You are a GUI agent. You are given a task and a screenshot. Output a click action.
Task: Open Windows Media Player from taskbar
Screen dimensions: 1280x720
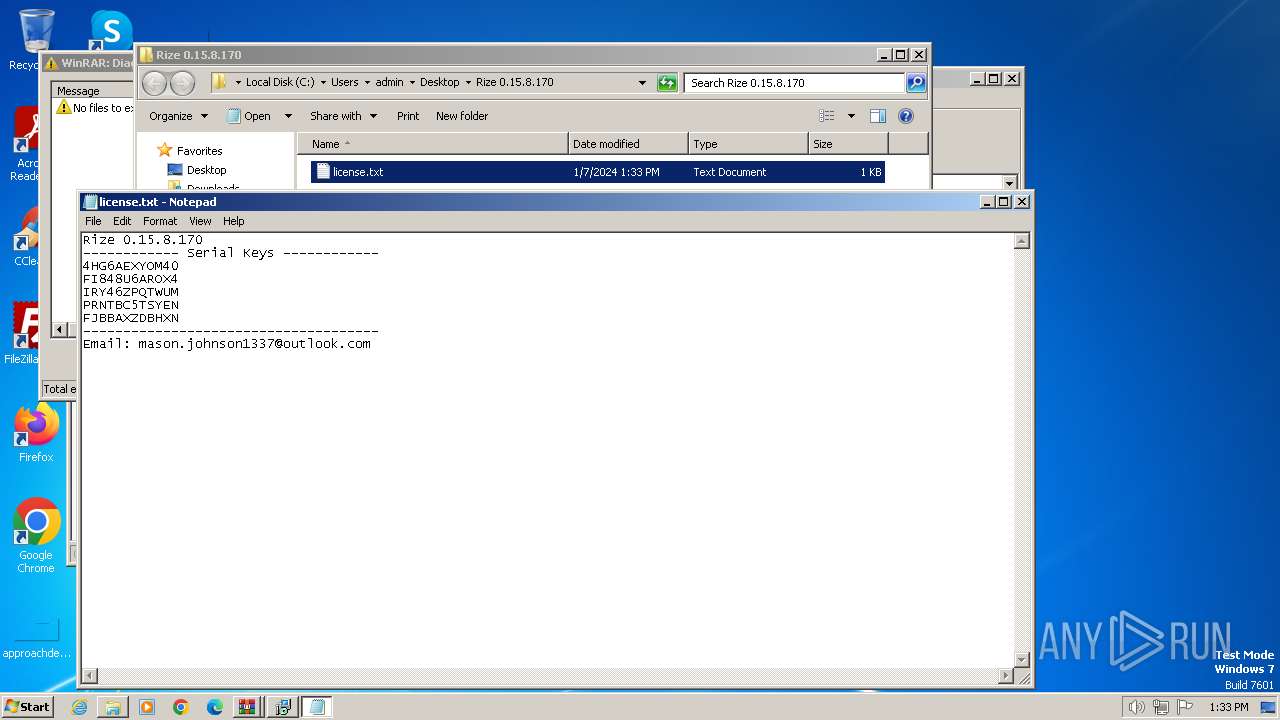pos(147,707)
